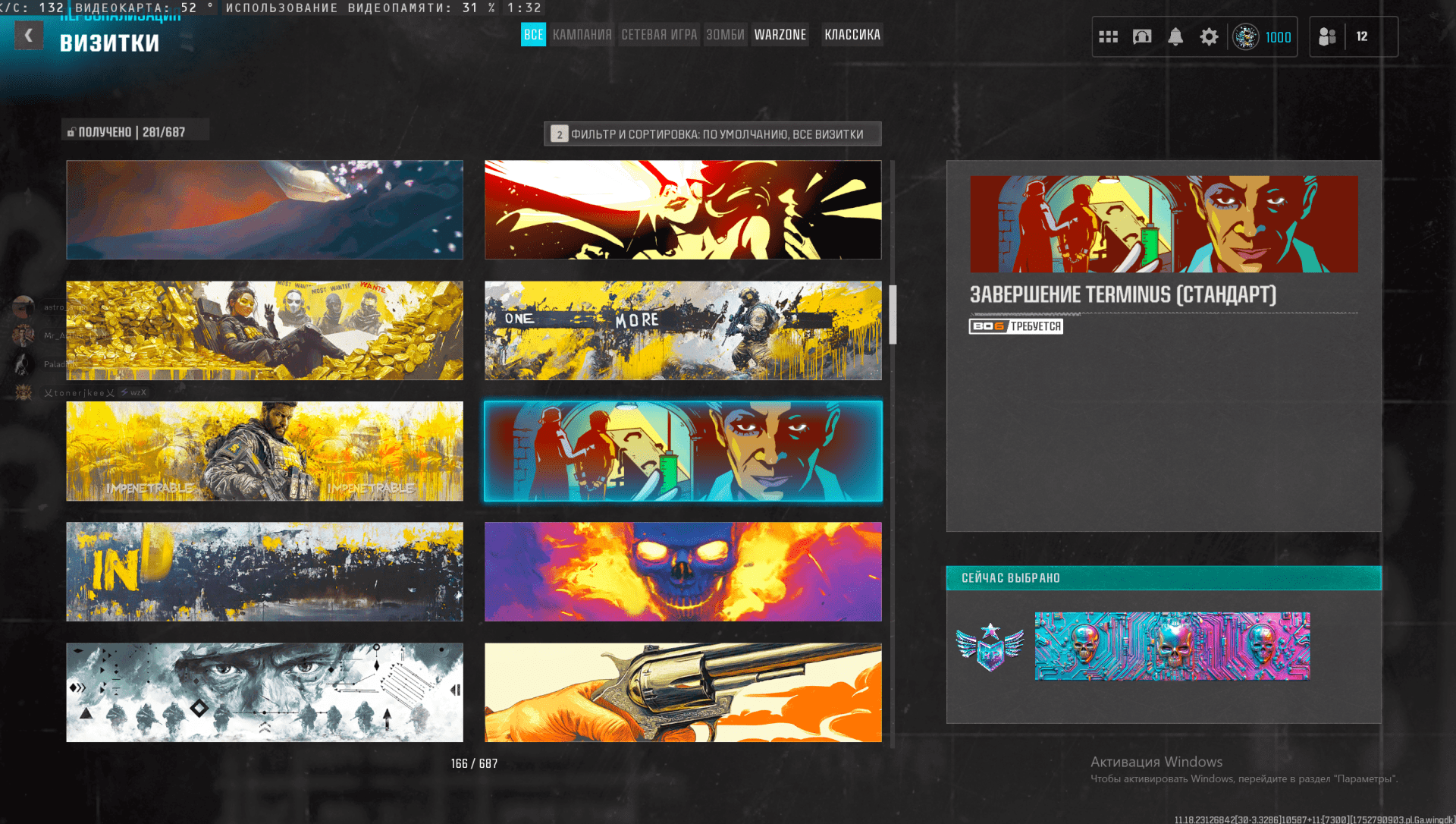The height and width of the screenshot is (824, 1456).
Task: Select the blue flaming skull calling card
Action: (x=682, y=571)
